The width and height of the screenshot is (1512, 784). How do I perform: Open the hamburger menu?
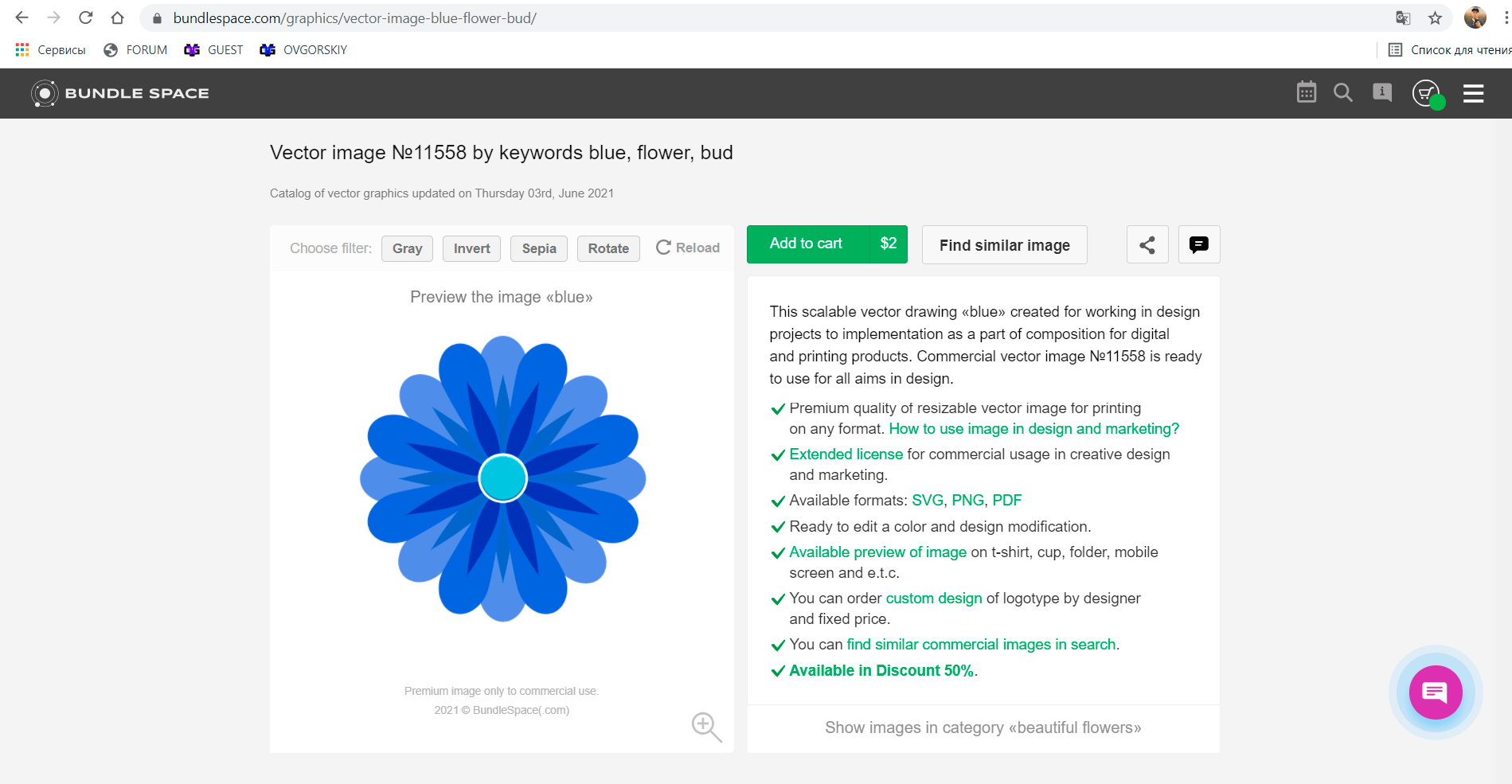tap(1474, 93)
